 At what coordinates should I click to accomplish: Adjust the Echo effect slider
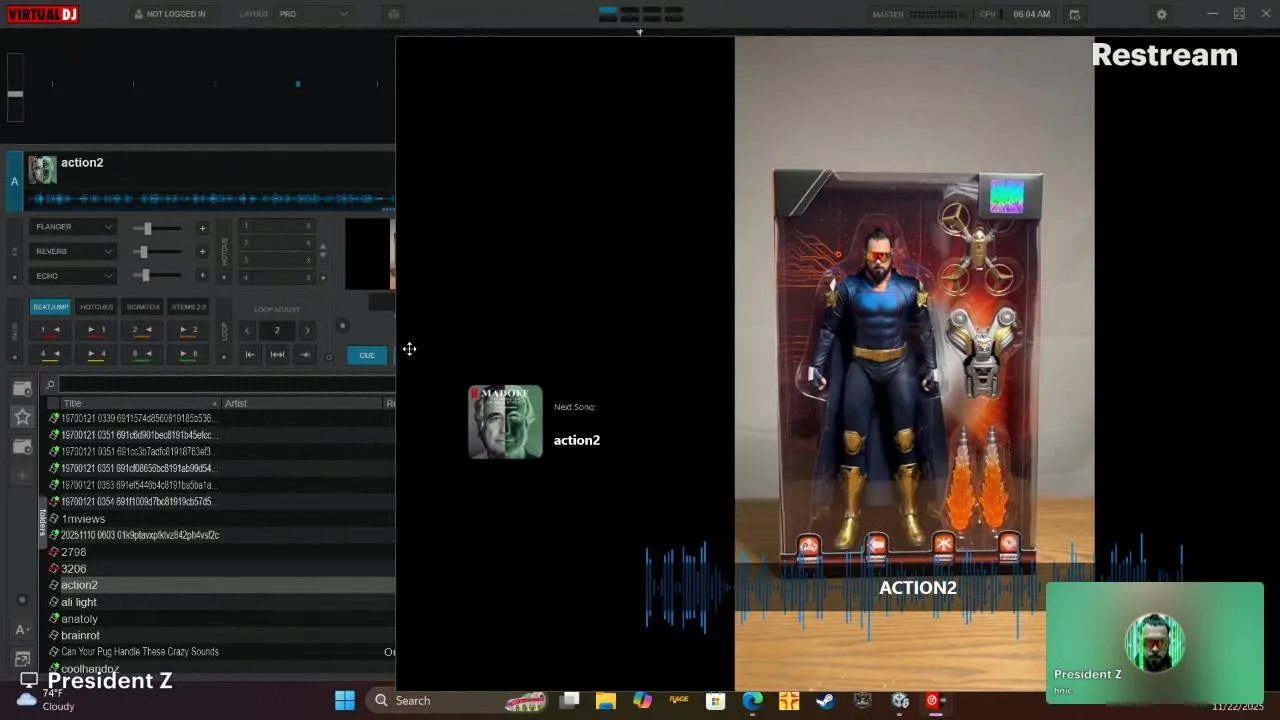click(158, 276)
